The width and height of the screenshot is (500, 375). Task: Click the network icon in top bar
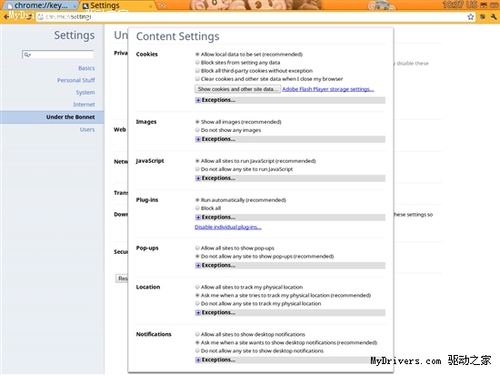pos(483,5)
